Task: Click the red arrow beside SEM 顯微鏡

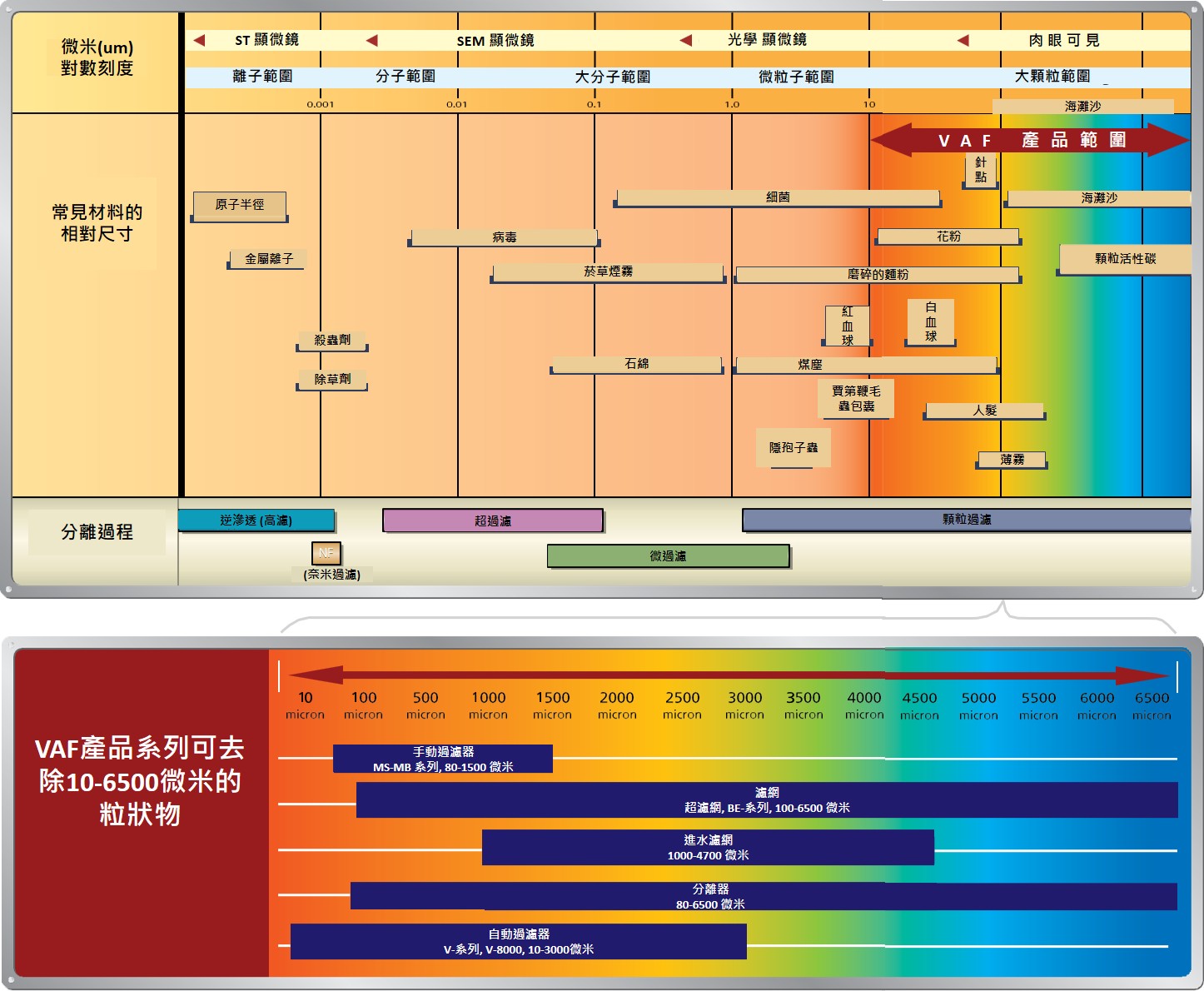Action: click(x=372, y=40)
